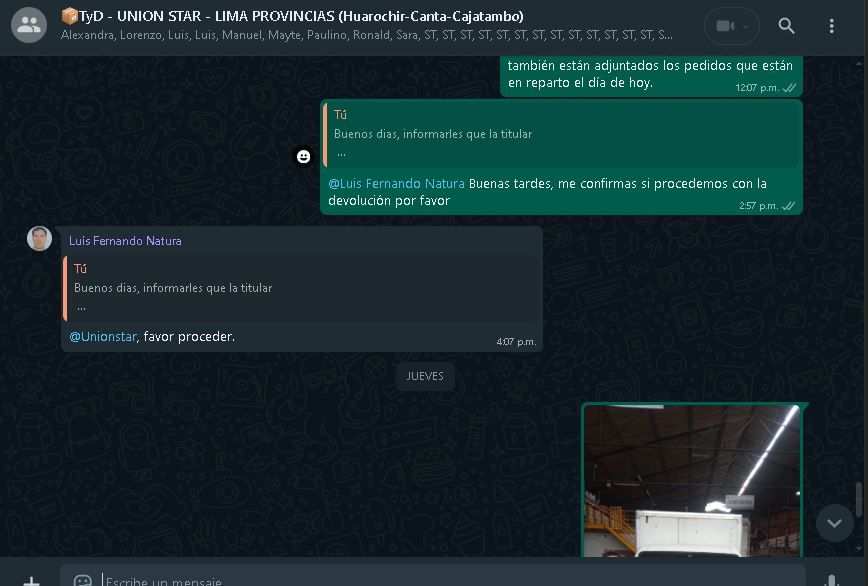The width and height of the screenshot is (868, 586).
Task: React with the emoji icon beside the message
Action: coord(303,157)
